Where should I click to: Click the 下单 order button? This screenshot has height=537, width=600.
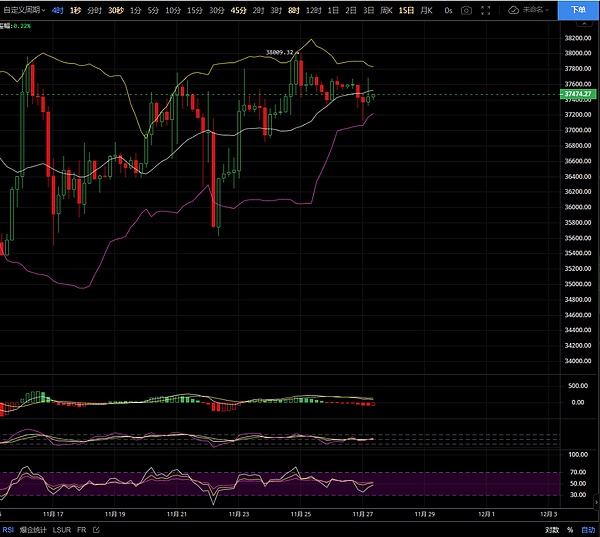[x=579, y=9]
